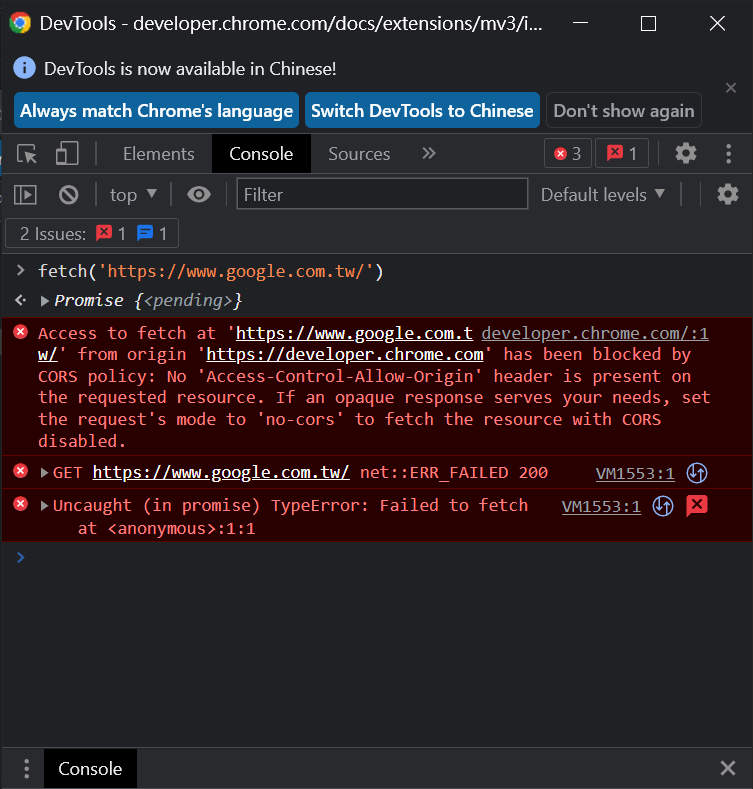
Task: Expand the Uncaught TypeError entry
Action: [44, 506]
